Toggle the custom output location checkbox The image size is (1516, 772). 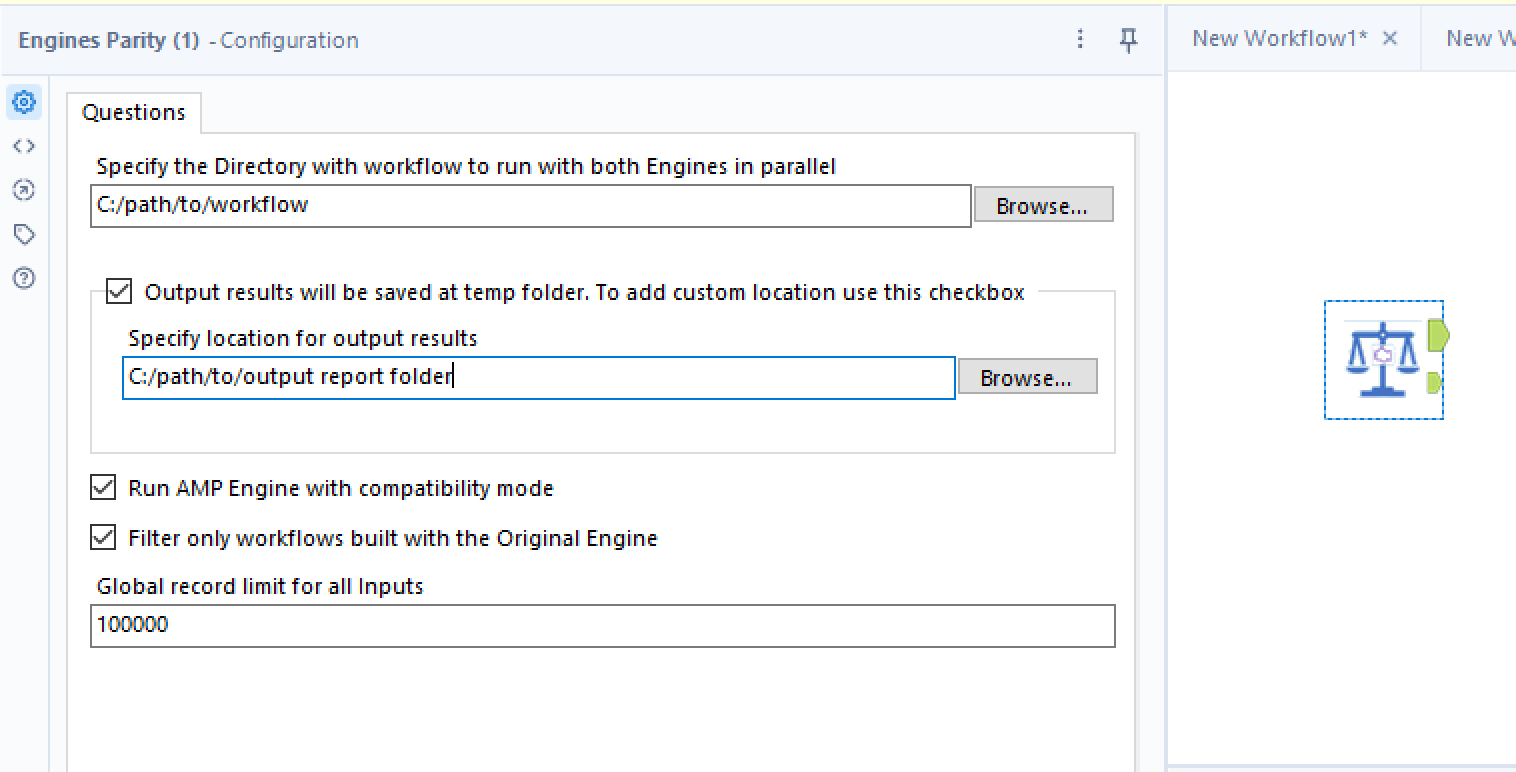pos(118,291)
